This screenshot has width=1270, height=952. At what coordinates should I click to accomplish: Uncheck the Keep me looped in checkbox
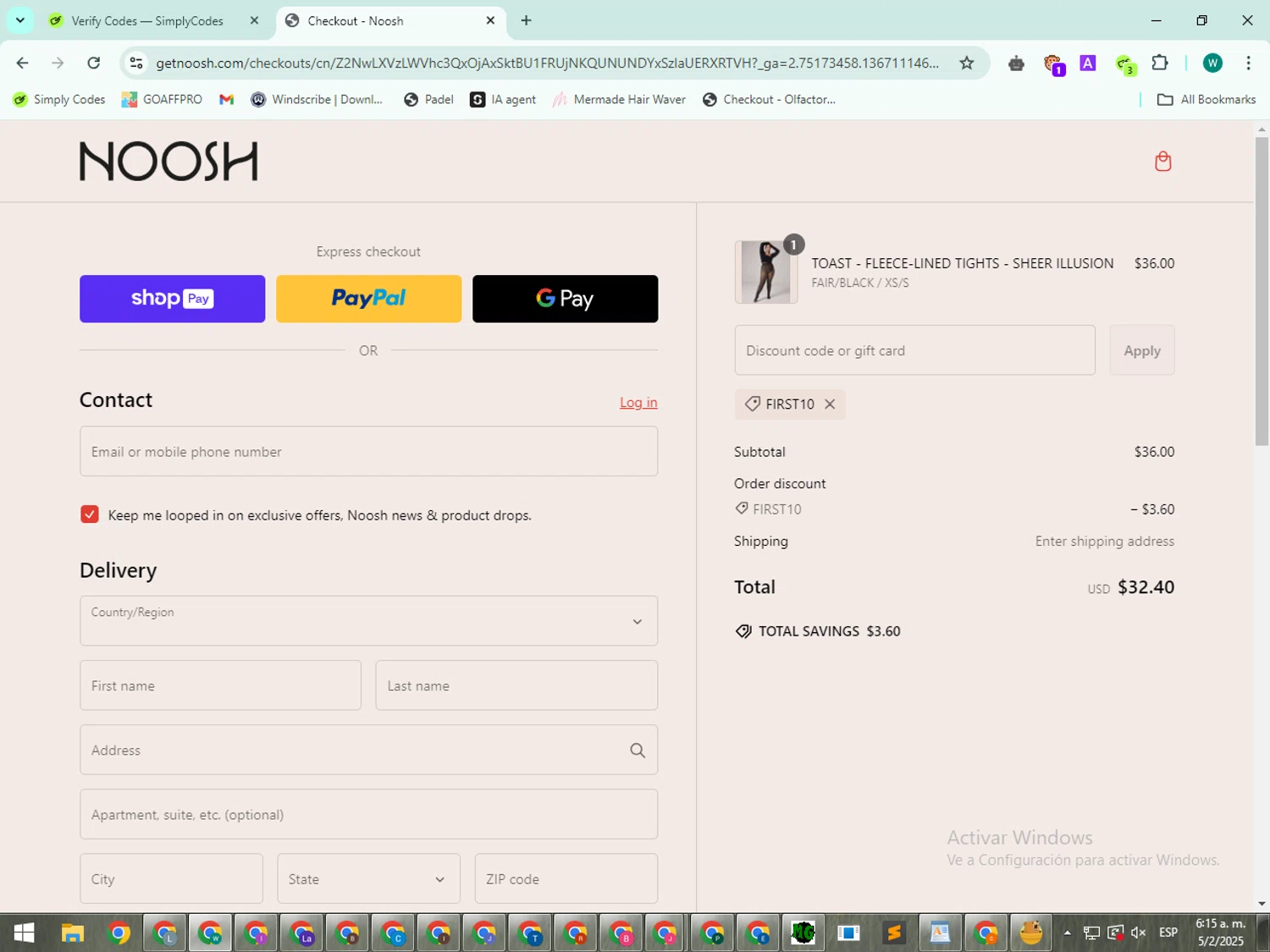90,515
